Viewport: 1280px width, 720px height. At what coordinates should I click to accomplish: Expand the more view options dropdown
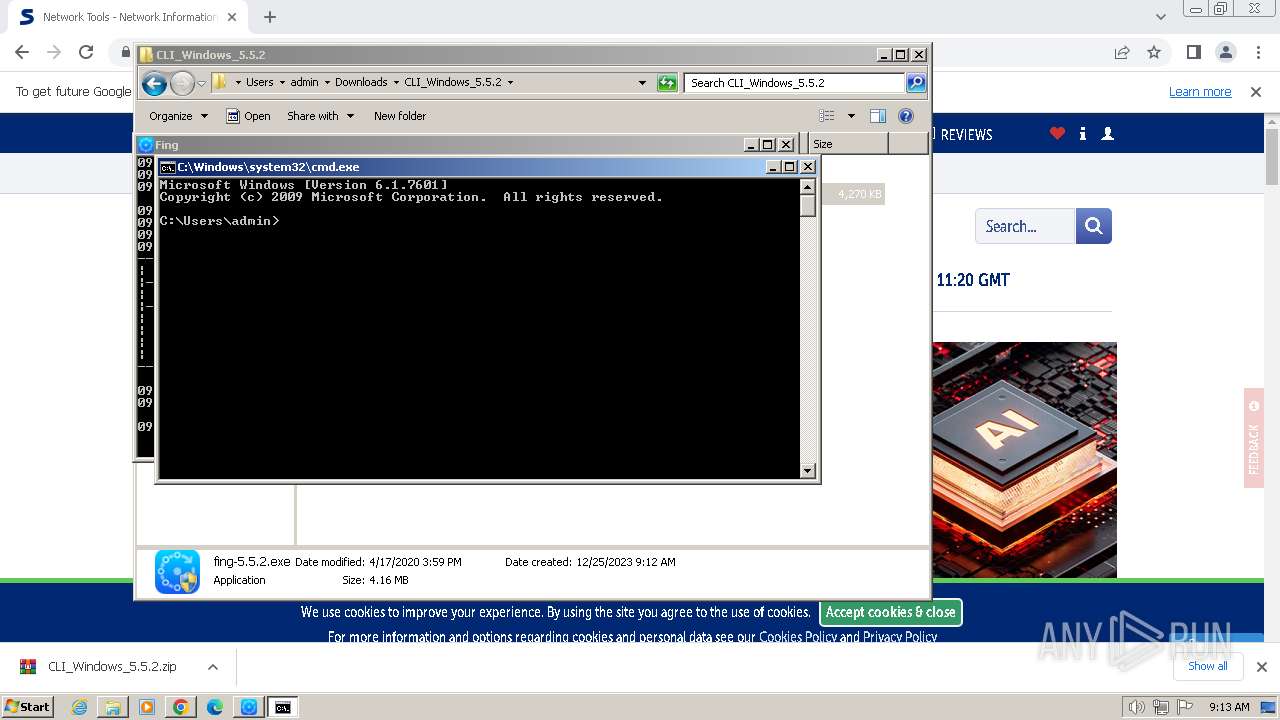(x=851, y=116)
